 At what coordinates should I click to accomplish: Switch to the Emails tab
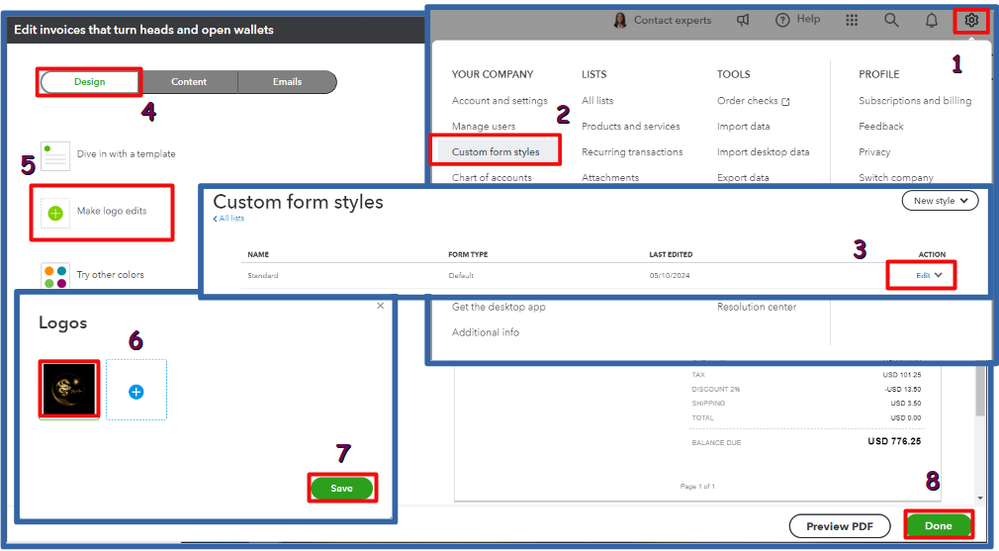[x=287, y=82]
